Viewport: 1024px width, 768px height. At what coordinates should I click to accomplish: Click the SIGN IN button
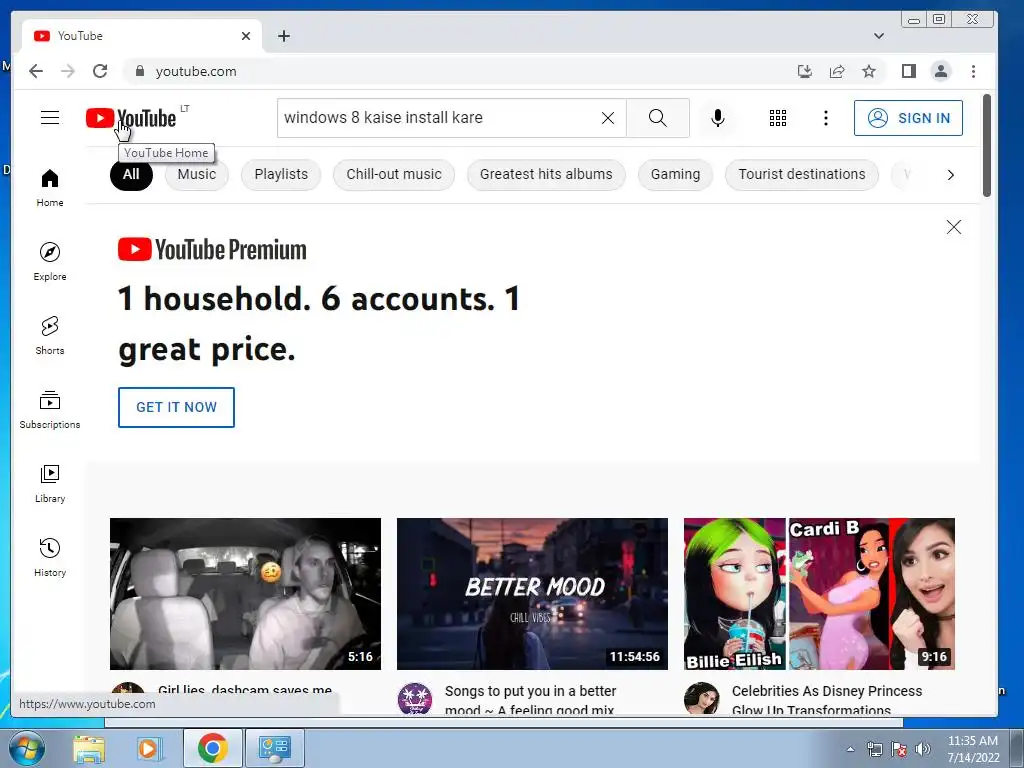pos(908,118)
